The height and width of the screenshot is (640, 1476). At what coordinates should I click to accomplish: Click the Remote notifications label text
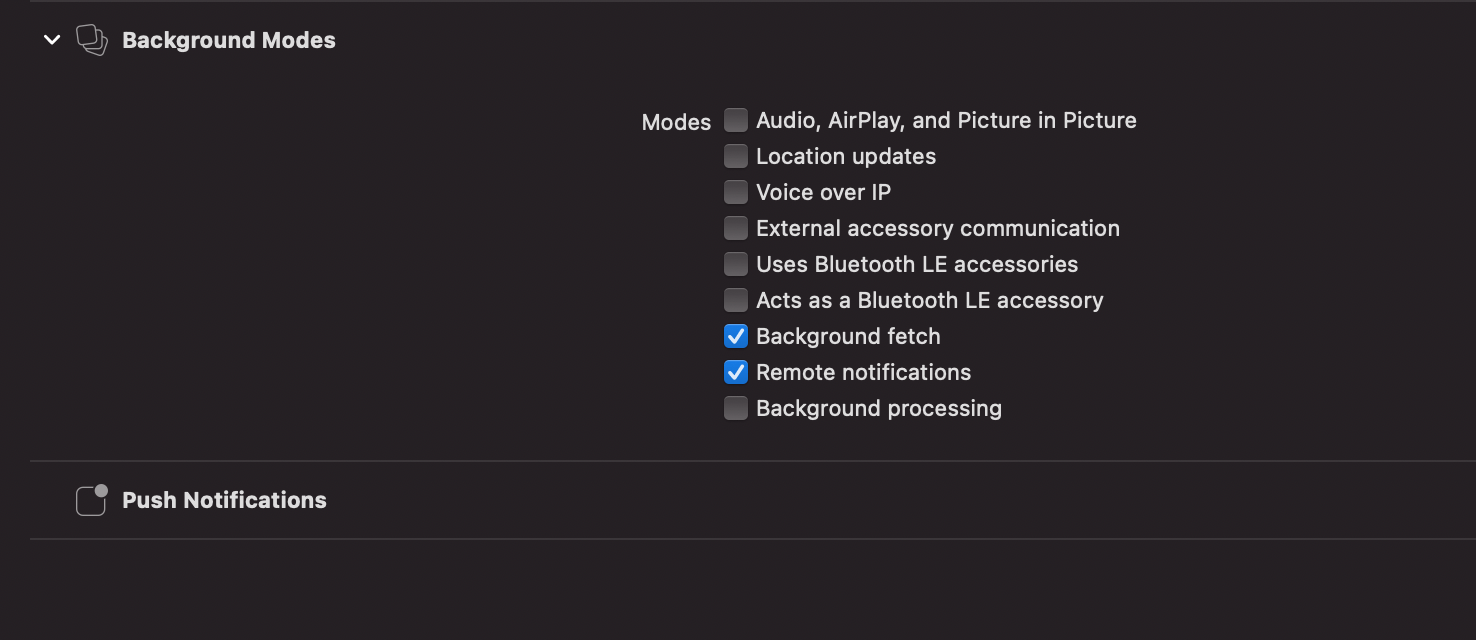pyautogui.click(x=863, y=372)
